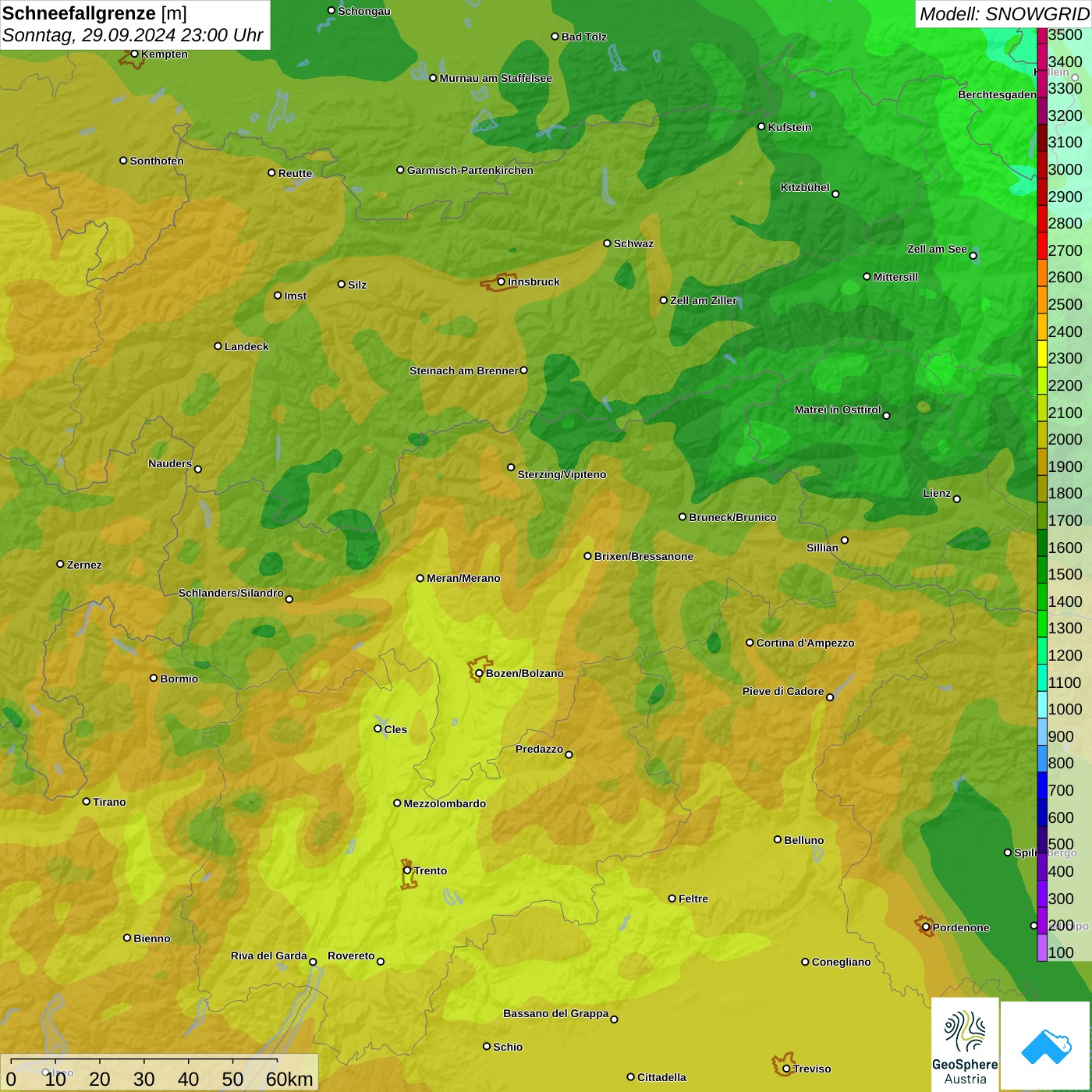Select the Schlanders/Silandro label
This screenshot has width=1092, height=1092.
[231, 593]
